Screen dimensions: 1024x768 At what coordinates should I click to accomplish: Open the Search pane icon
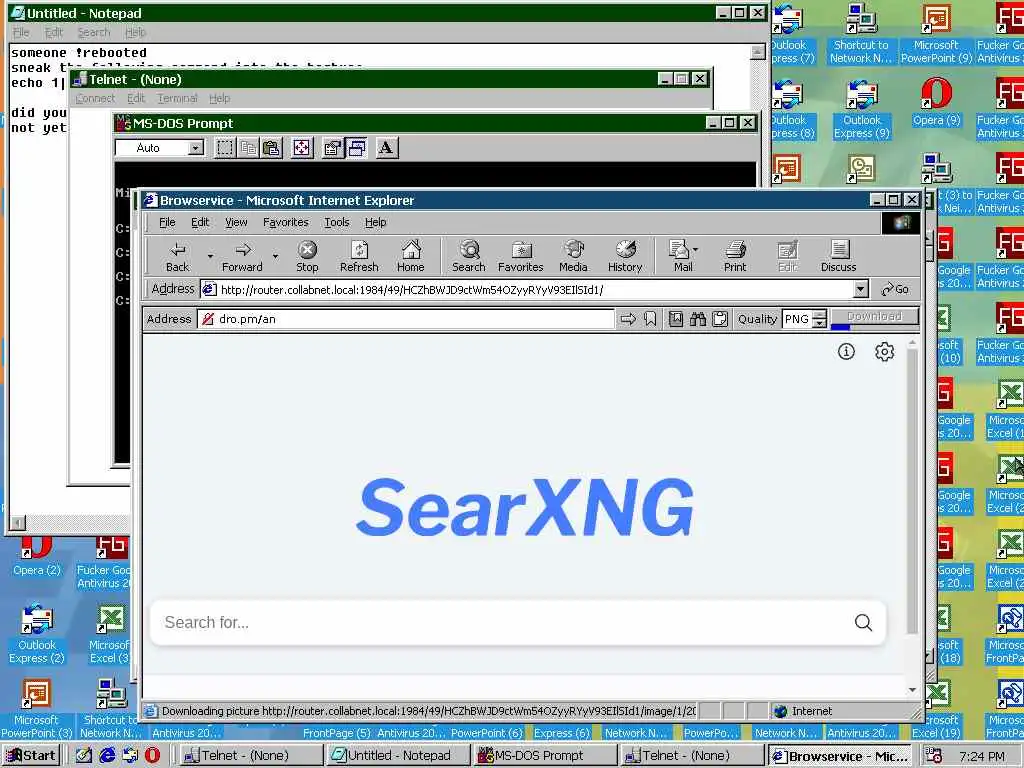pos(469,257)
